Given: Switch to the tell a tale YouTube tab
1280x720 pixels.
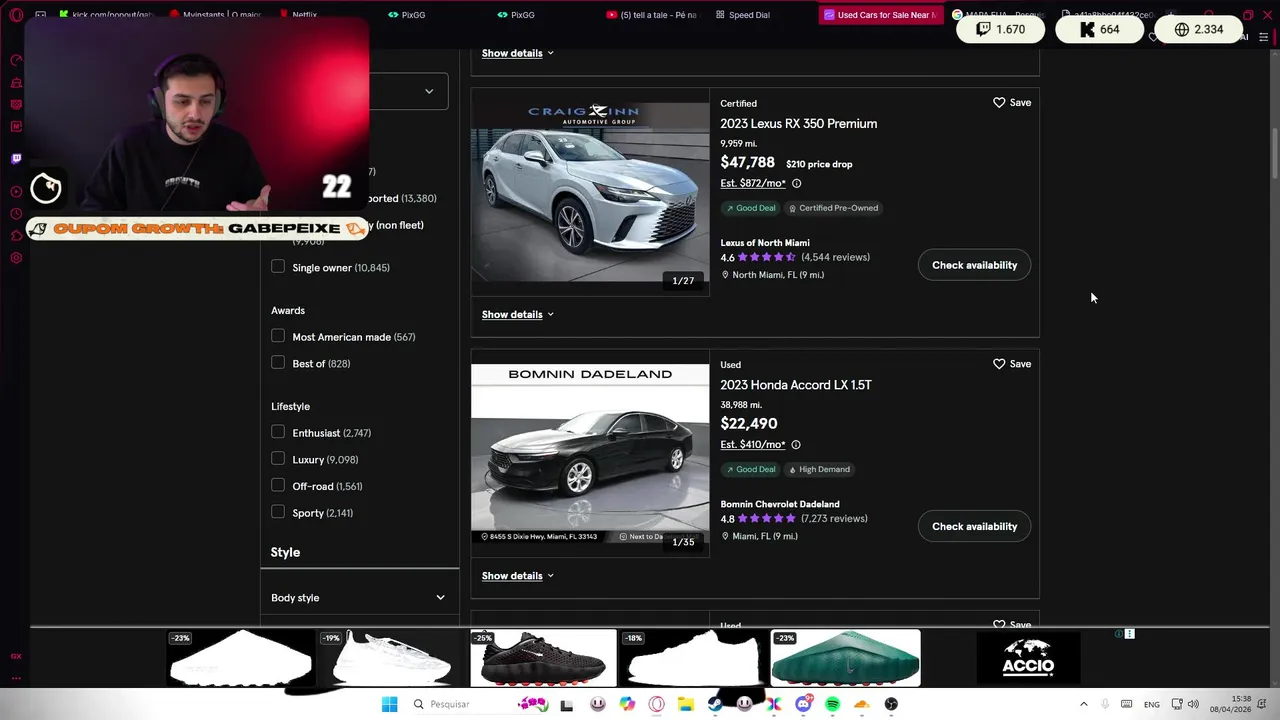Looking at the screenshot, I should [651, 15].
